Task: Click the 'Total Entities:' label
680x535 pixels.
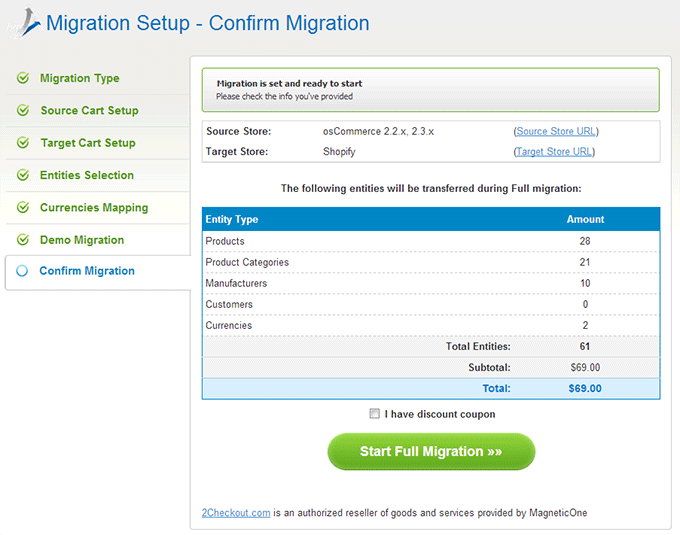Action: point(478,346)
